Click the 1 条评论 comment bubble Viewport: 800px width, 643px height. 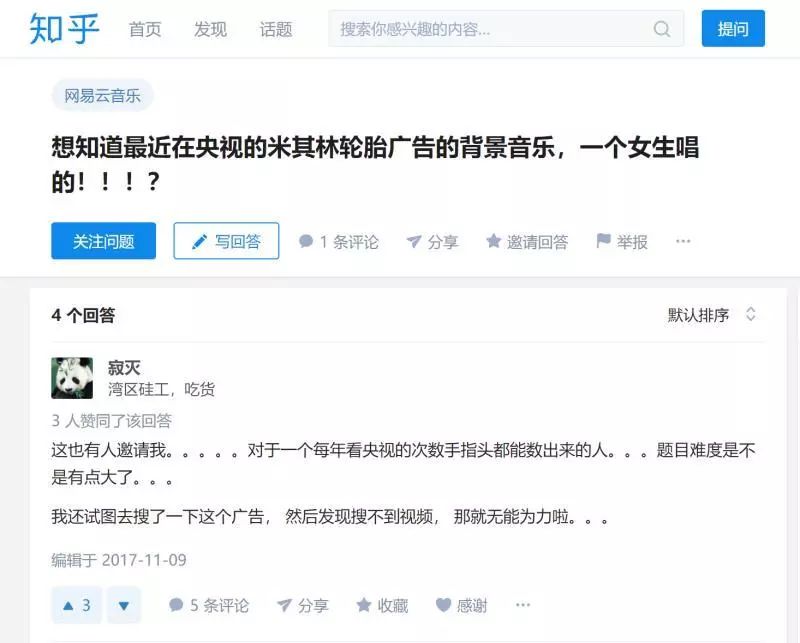click(306, 241)
